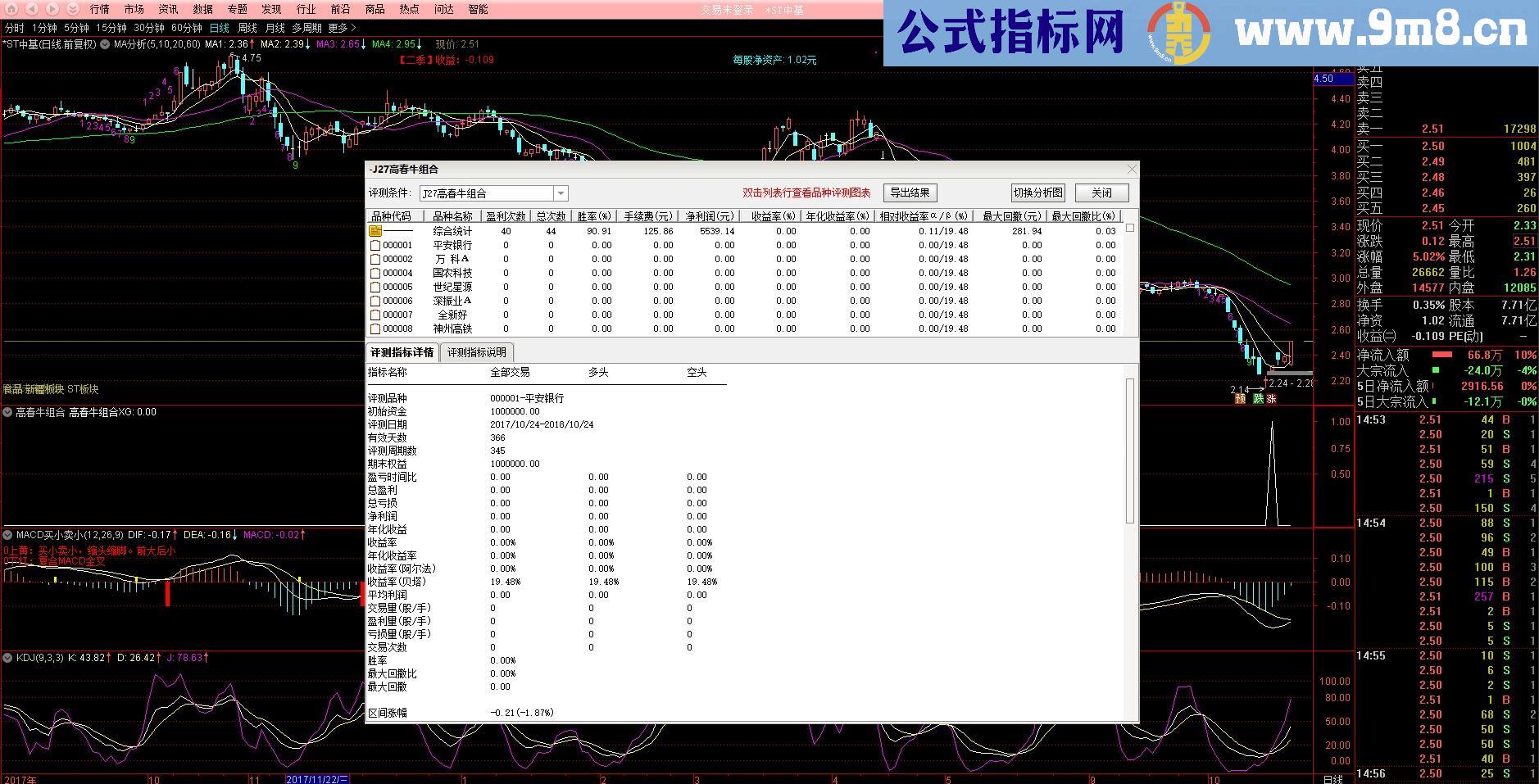Switch to the 评测指标说明 tab
The width and height of the screenshot is (1539, 784).
[x=478, y=352]
